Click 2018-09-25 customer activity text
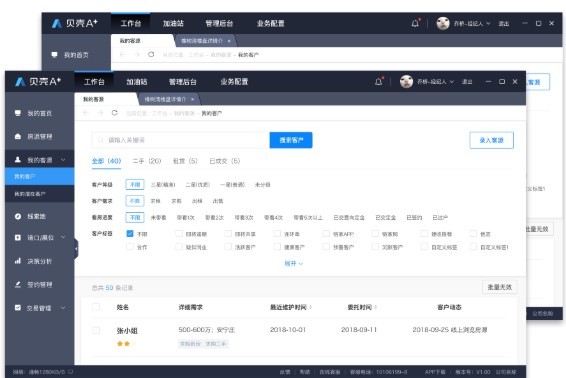 point(450,330)
